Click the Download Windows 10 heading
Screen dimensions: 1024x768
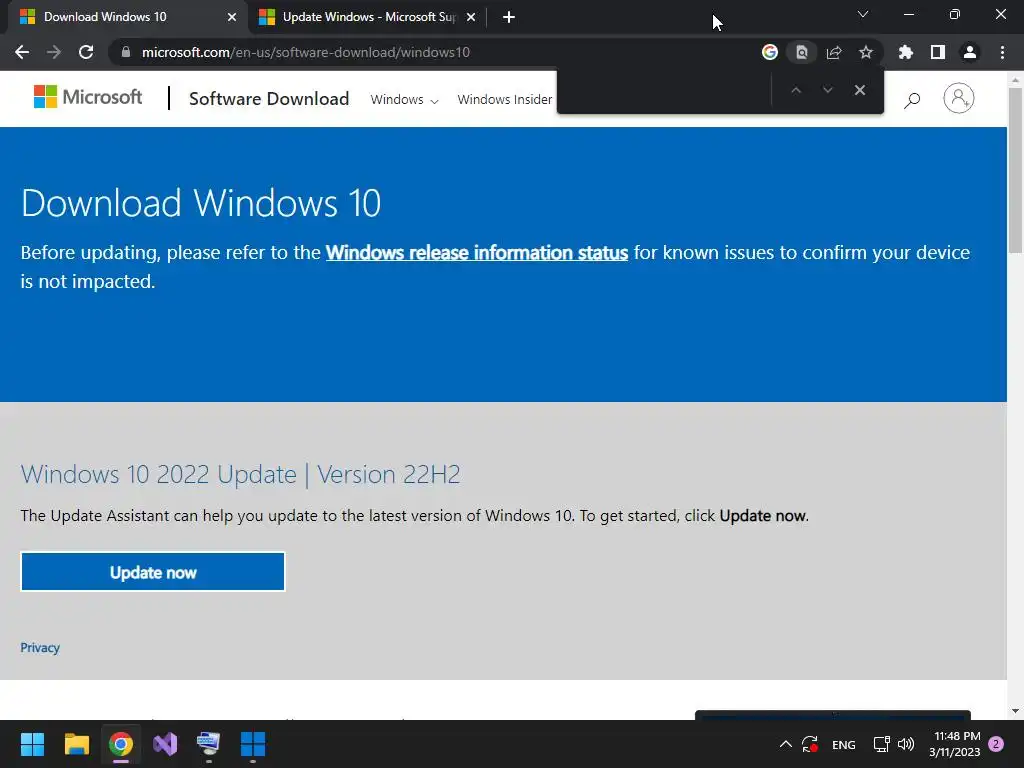200,202
